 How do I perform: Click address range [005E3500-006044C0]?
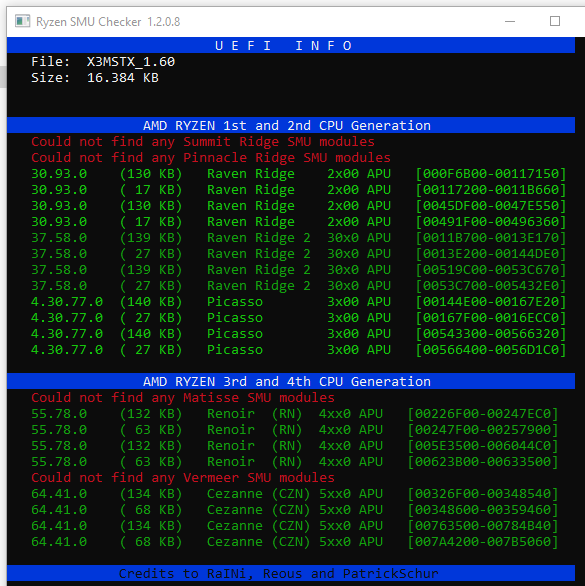pyautogui.click(x=483, y=446)
